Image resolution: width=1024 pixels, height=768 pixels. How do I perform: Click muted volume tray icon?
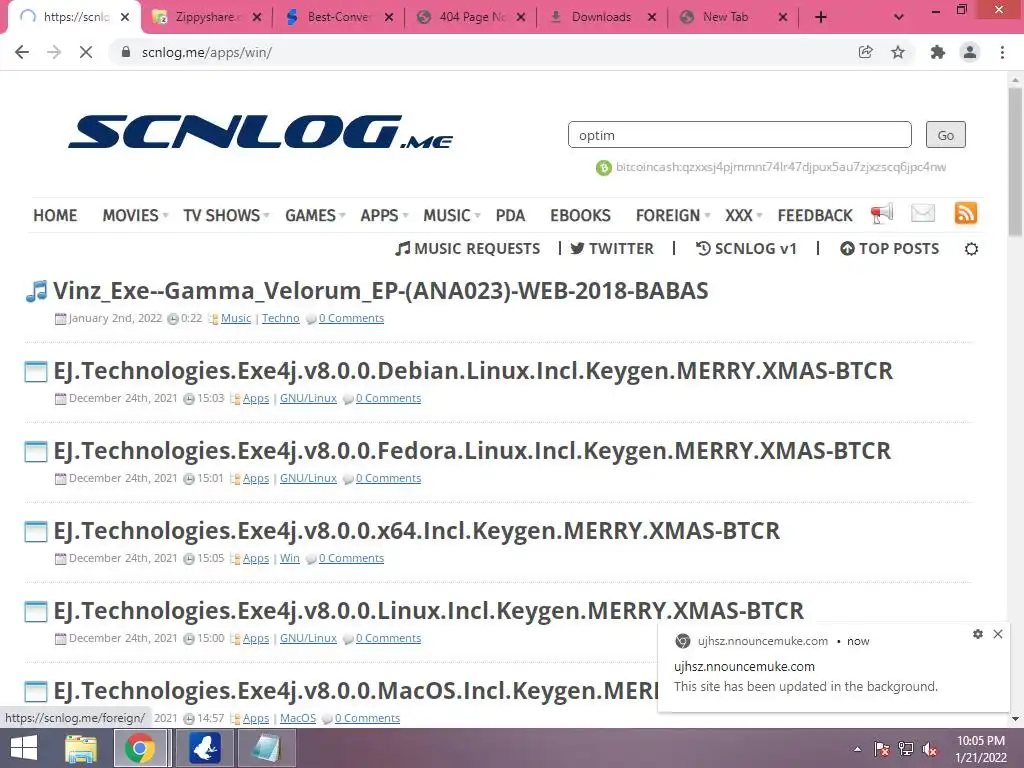(930, 749)
